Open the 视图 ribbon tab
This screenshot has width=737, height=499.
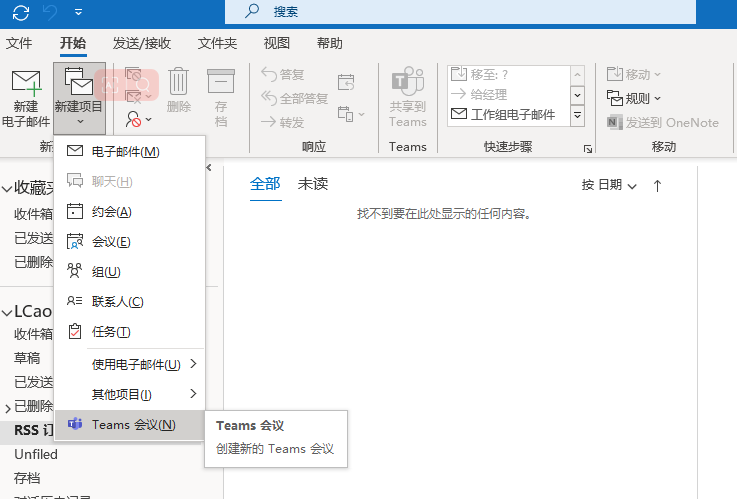(276, 43)
